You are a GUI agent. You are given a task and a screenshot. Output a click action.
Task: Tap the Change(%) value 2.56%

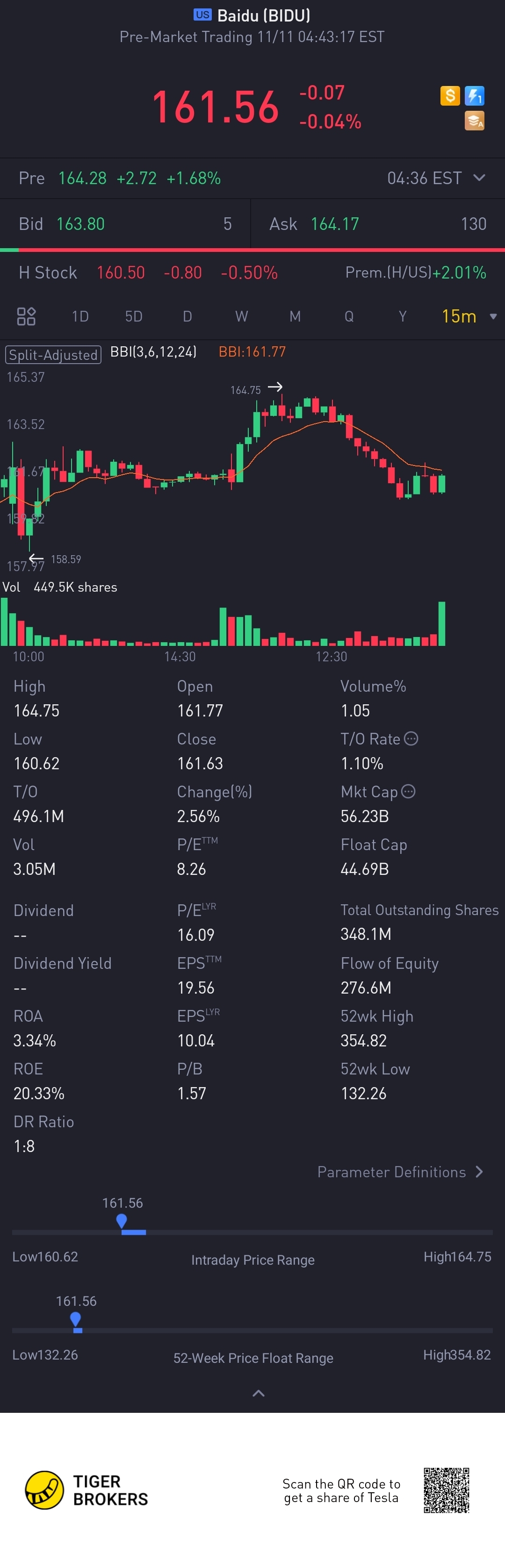pos(198,816)
